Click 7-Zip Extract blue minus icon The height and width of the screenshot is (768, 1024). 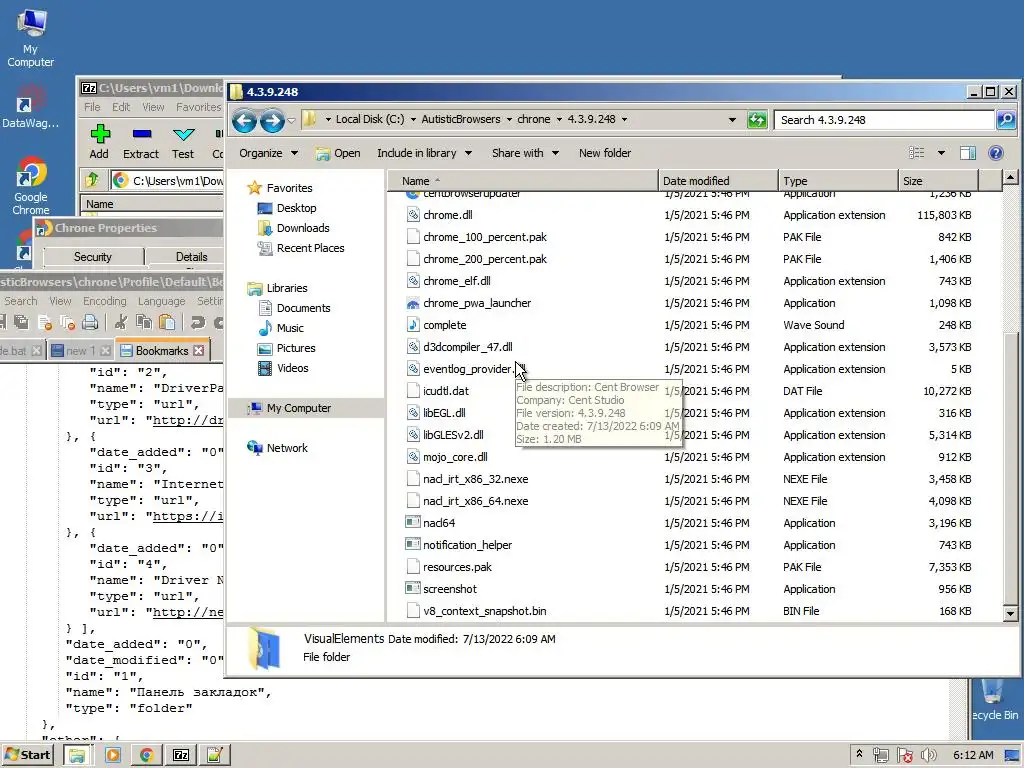tap(142, 135)
